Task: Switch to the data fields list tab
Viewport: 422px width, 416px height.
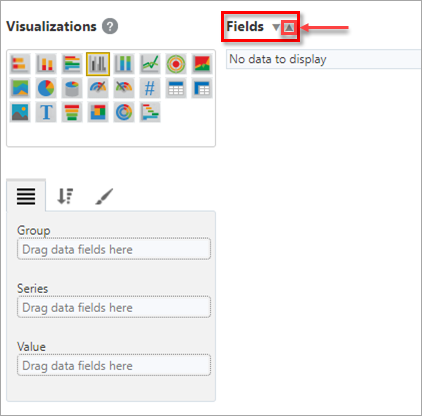Action: (x=26, y=196)
